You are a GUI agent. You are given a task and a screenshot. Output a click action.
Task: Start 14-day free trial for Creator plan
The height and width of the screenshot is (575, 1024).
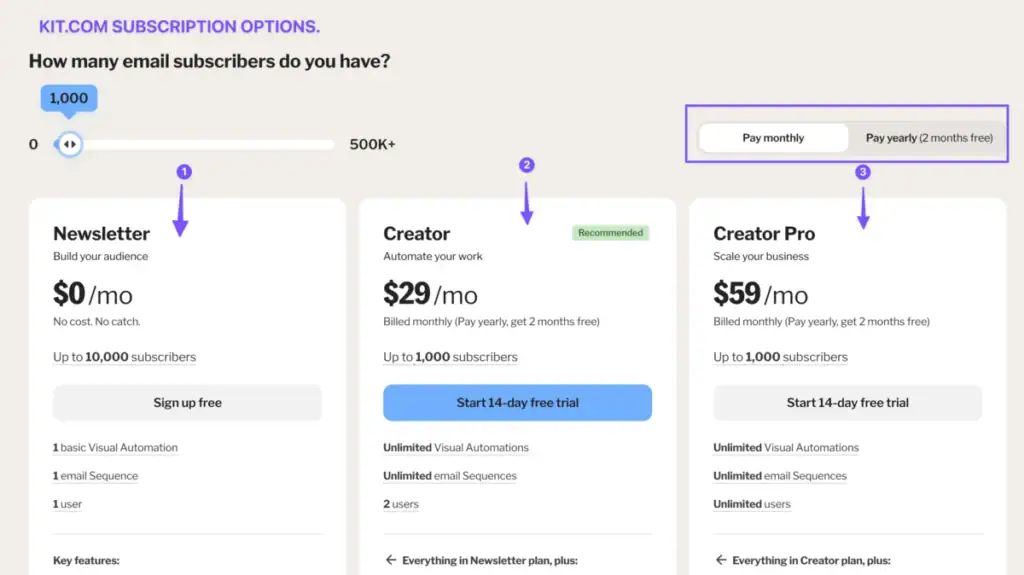(x=517, y=402)
